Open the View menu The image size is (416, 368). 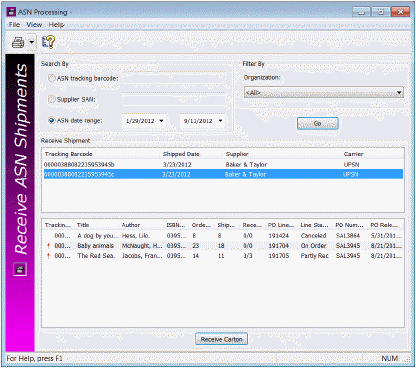coord(34,25)
